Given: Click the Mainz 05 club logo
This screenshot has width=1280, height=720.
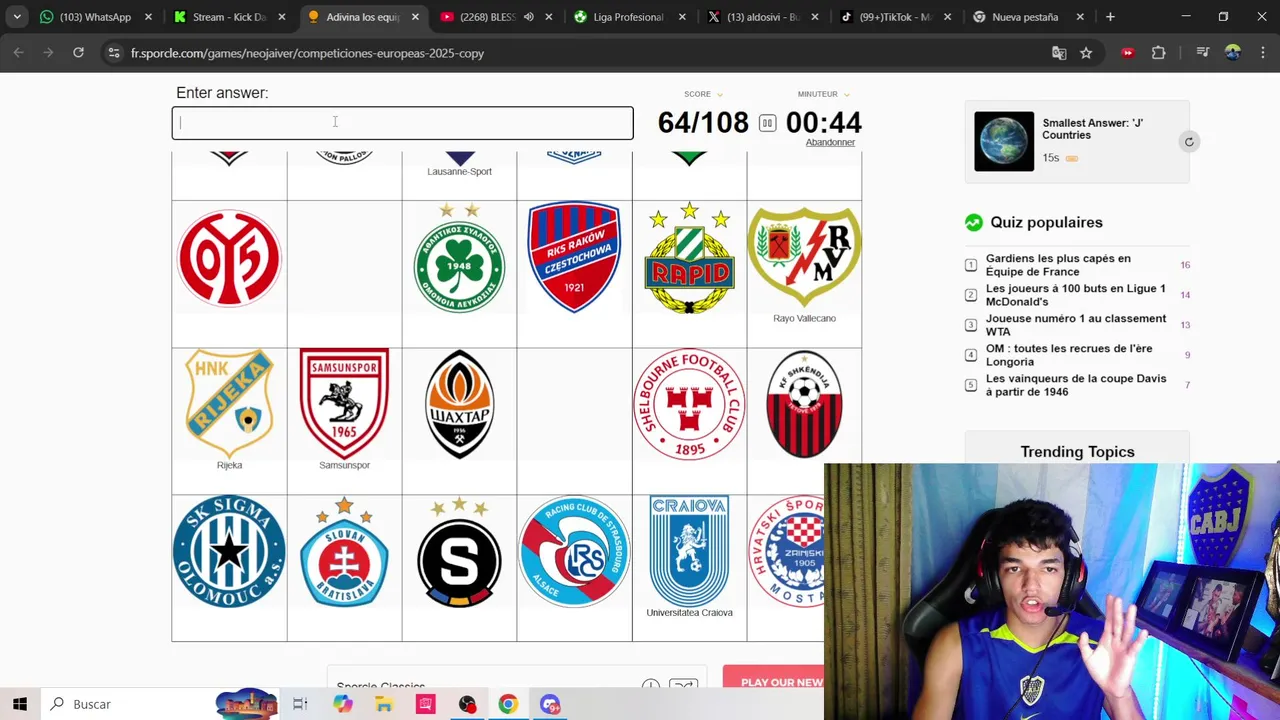Looking at the screenshot, I should click(229, 258).
